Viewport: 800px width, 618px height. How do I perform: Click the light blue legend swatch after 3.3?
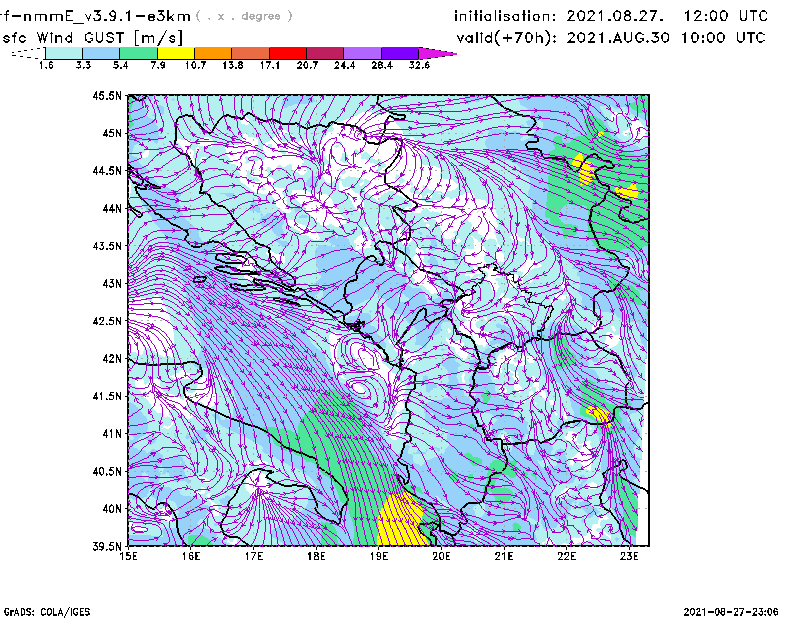click(x=101, y=53)
